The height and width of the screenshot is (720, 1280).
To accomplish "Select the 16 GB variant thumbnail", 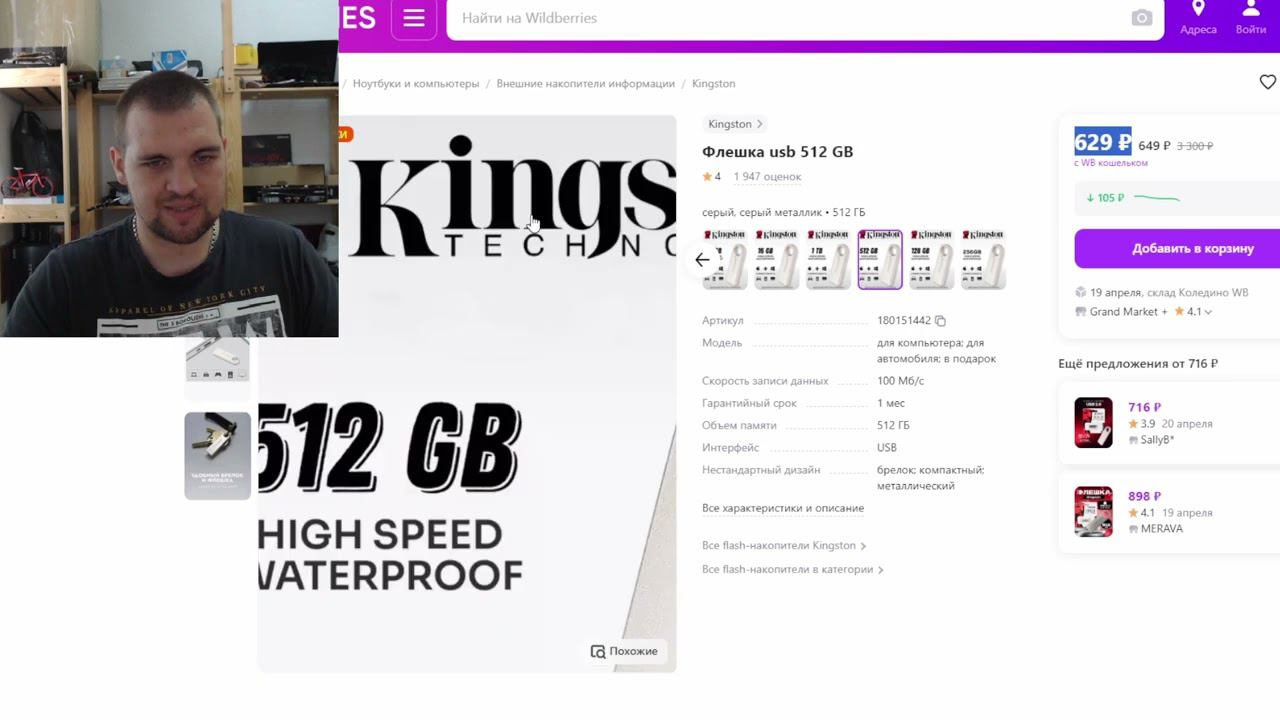I will 776,260.
